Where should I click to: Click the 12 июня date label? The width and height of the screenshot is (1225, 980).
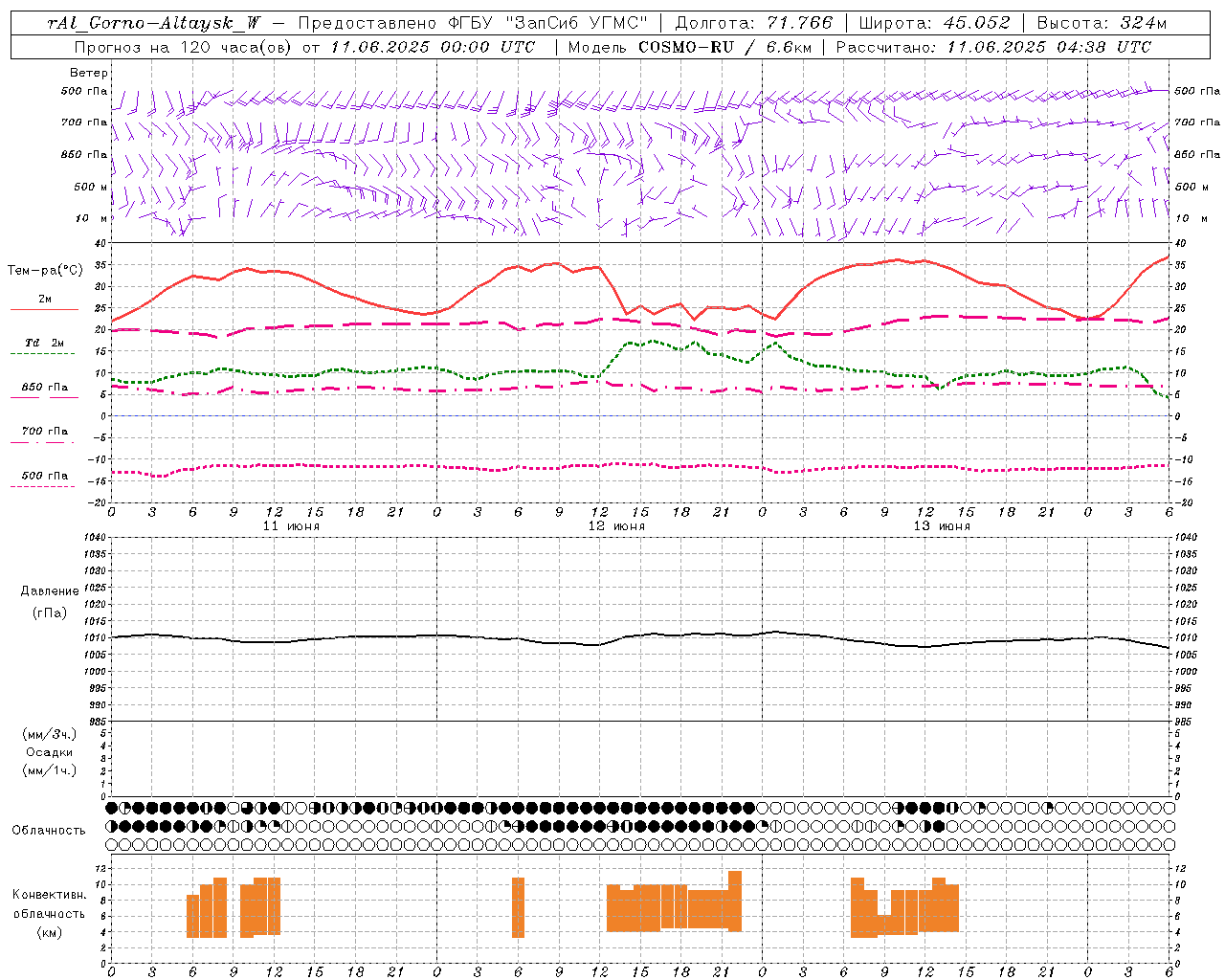616,526
